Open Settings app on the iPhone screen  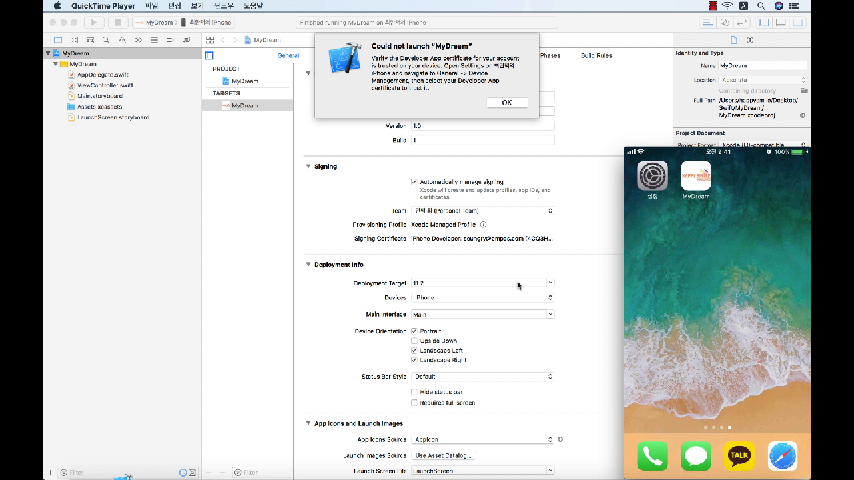[652, 176]
